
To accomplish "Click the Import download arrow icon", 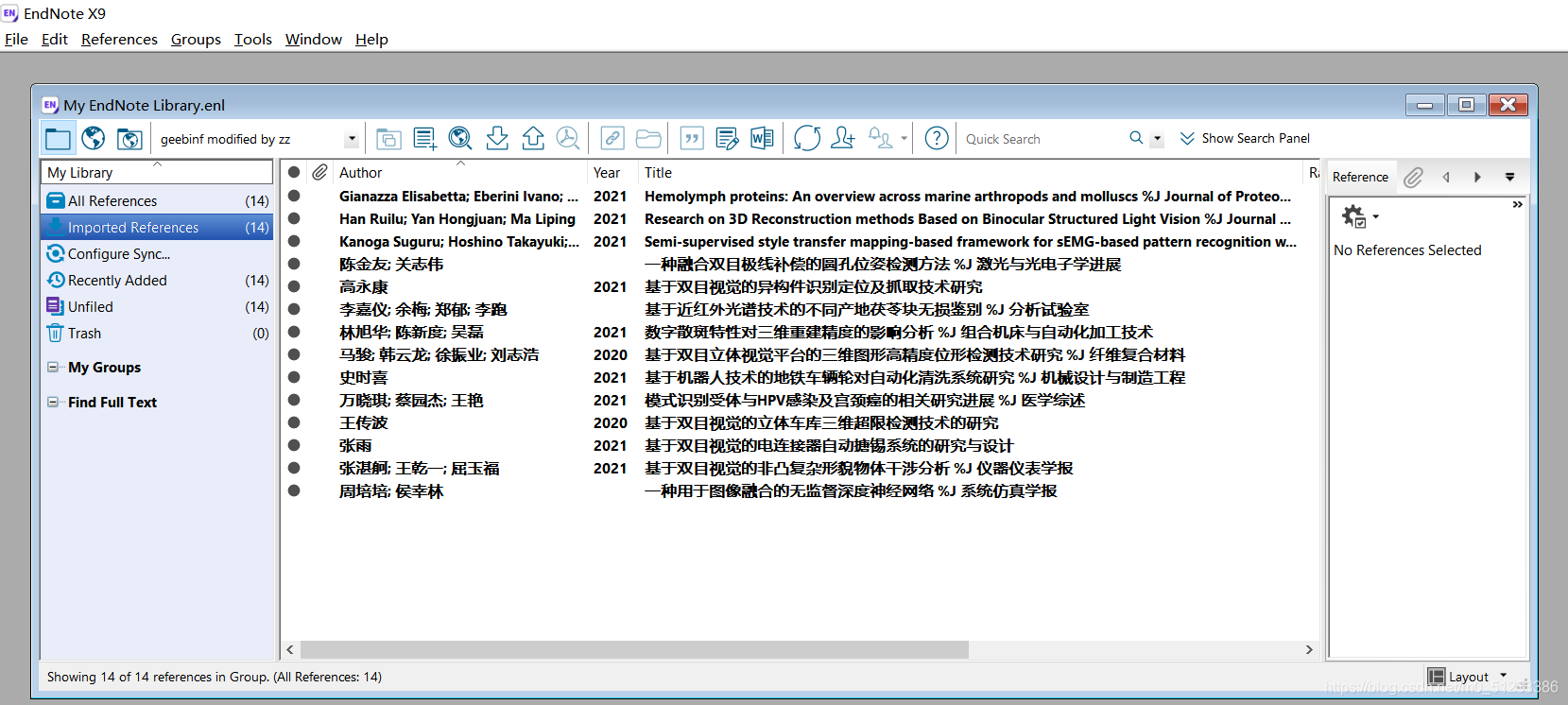I will (497, 139).
